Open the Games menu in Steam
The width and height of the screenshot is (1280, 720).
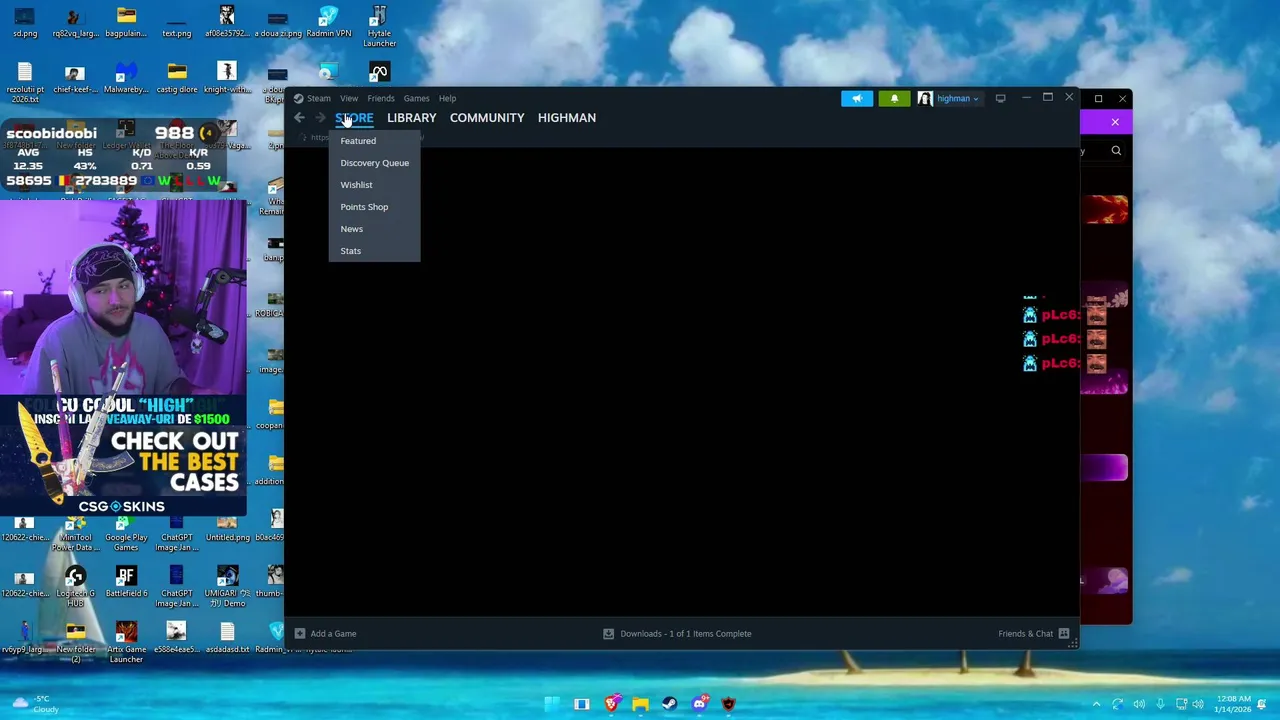point(416,98)
